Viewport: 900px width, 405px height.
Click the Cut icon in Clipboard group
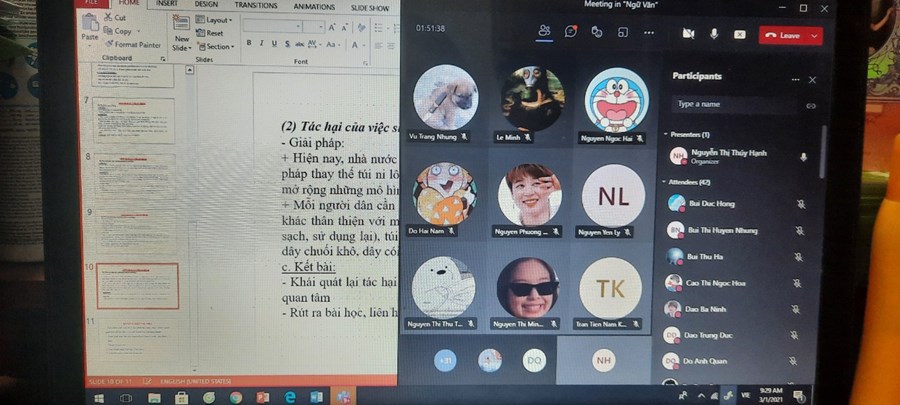point(116,18)
